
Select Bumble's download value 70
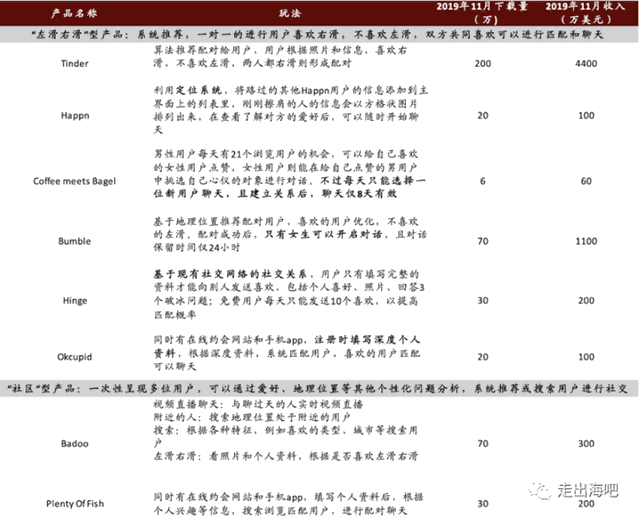point(483,241)
